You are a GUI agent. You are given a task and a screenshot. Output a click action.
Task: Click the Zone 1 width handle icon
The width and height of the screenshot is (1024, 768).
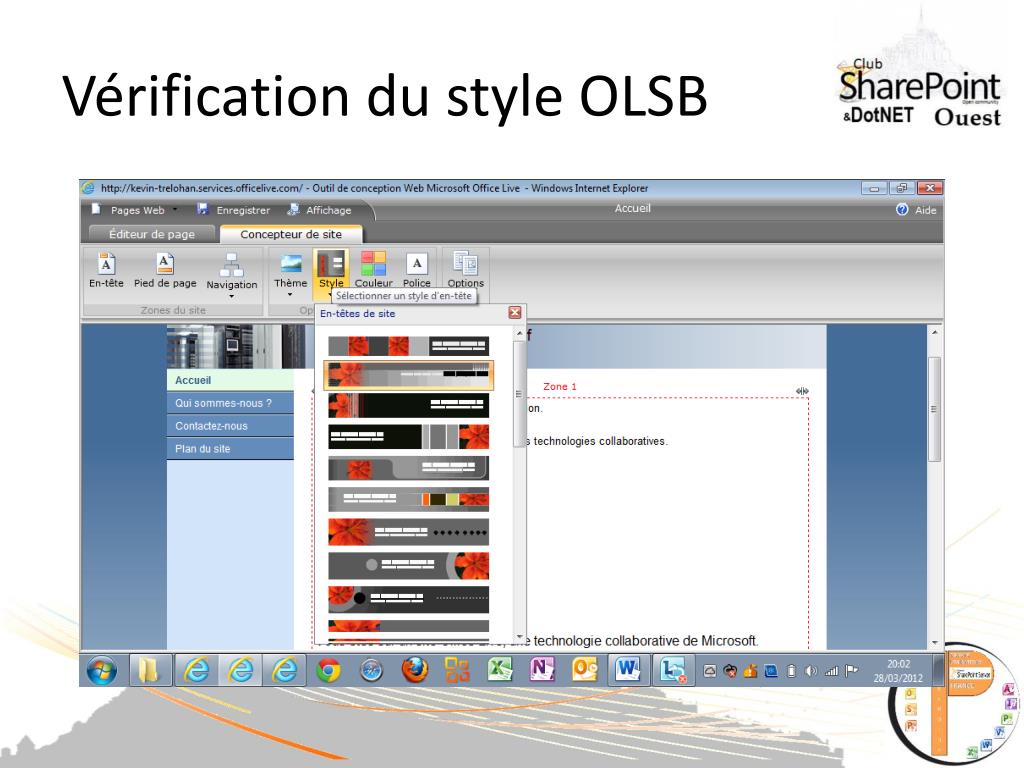click(x=803, y=391)
